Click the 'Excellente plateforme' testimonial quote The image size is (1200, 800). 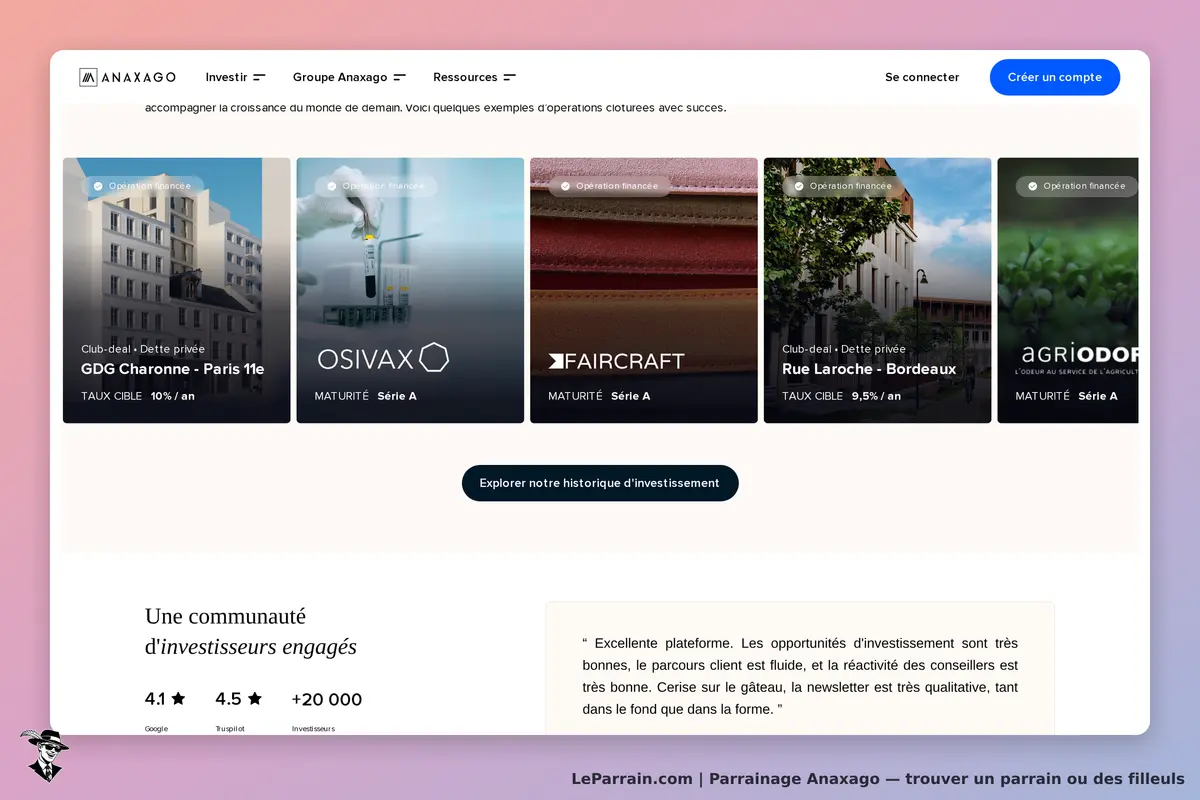point(800,676)
